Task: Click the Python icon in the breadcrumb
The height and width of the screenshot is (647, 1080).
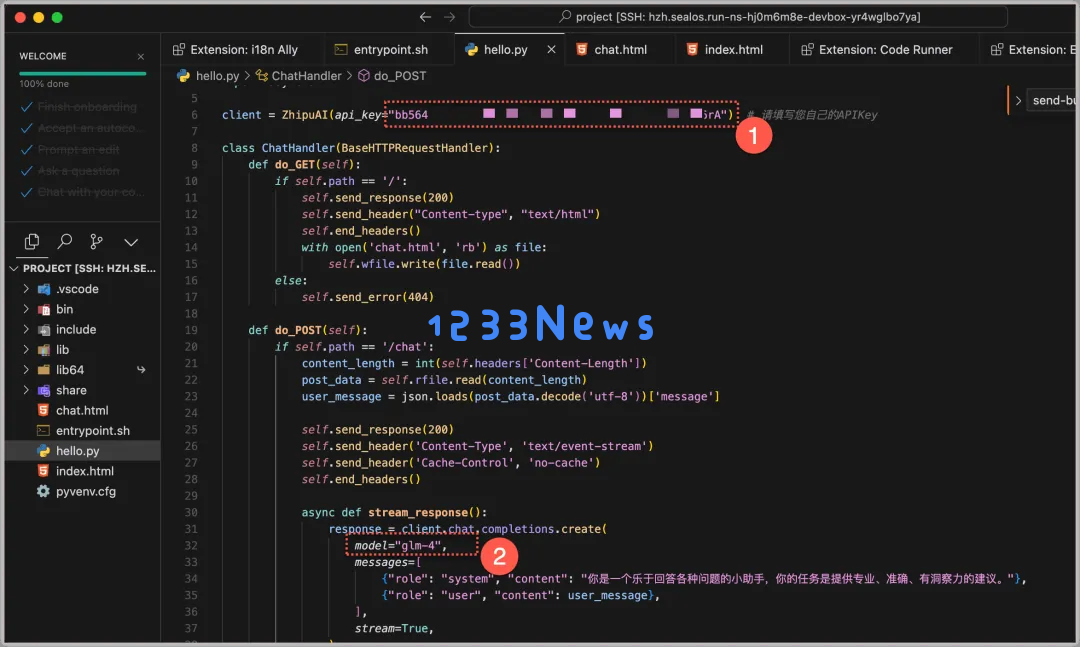Action: click(x=183, y=76)
